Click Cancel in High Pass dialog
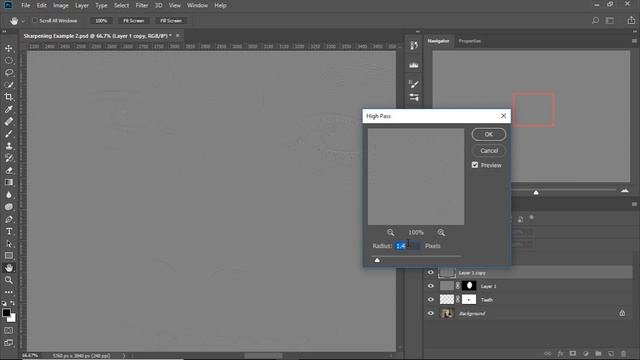The width and height of the screenshot is (640, 360). click(x=489, y=151)
